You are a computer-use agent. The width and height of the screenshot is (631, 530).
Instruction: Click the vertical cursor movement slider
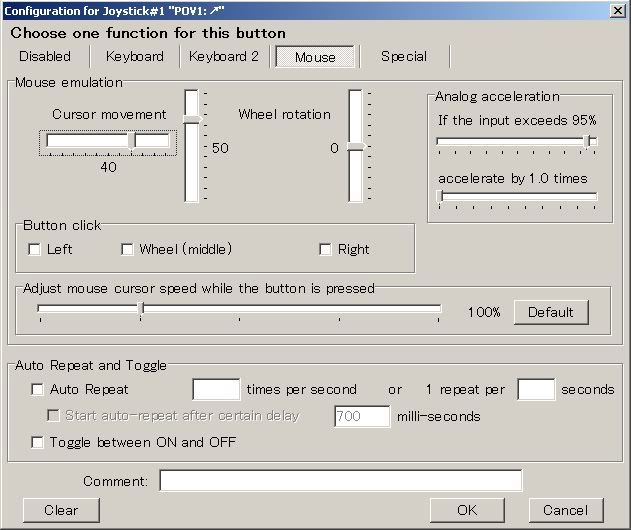pos(192,146)
